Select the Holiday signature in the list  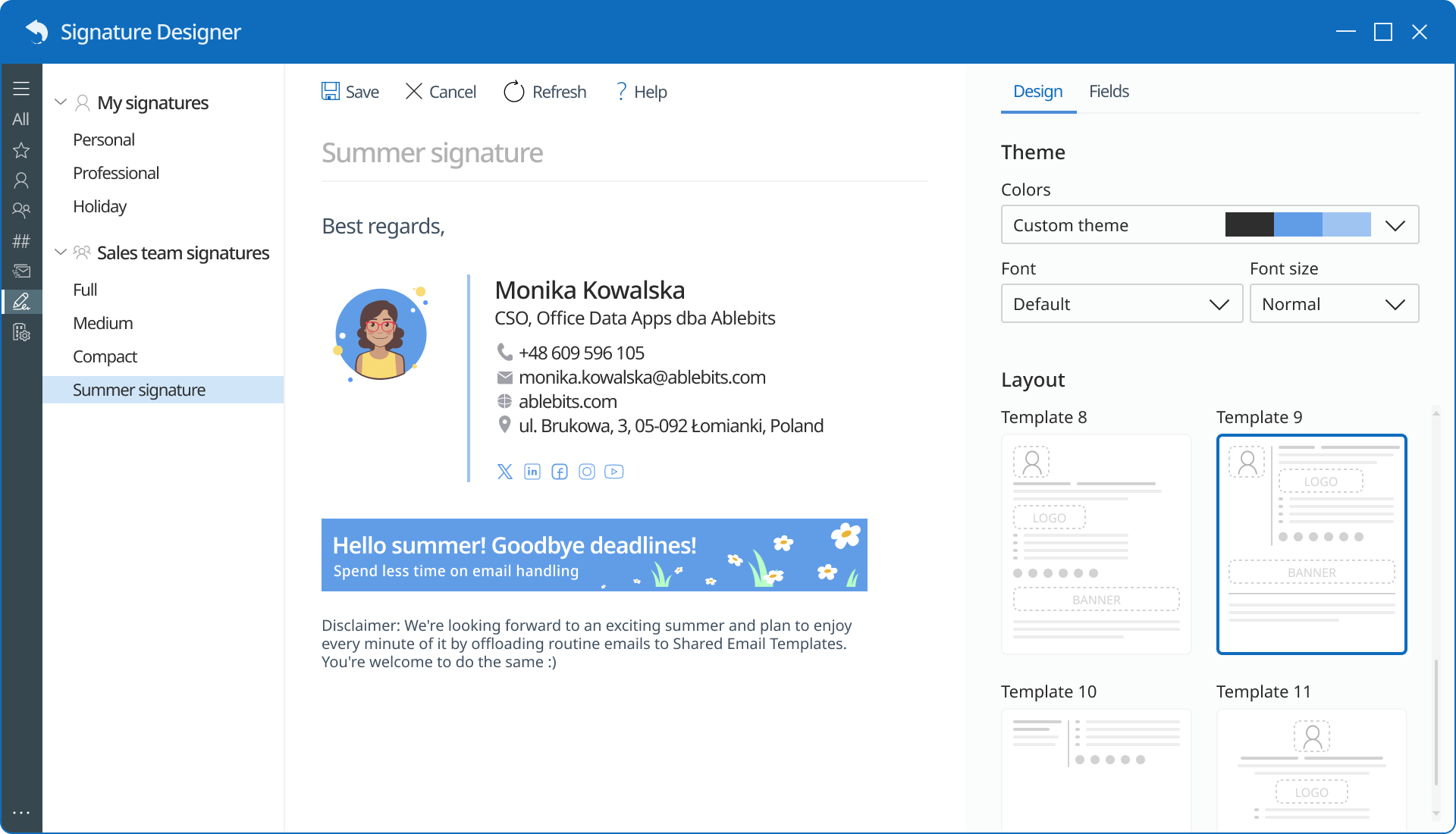(x=99, y=206)
